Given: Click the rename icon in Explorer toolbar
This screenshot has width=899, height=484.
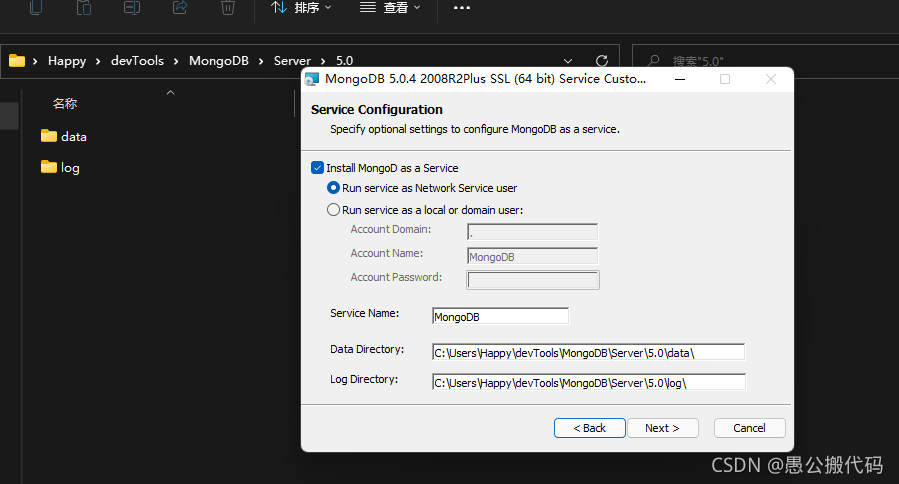Looking at the screenshot, I should coord(132,7).
